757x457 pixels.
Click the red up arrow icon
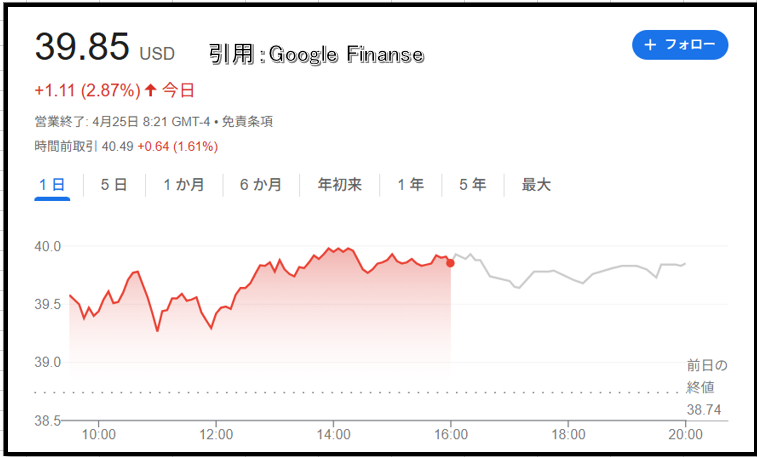[x=151, y=90]
